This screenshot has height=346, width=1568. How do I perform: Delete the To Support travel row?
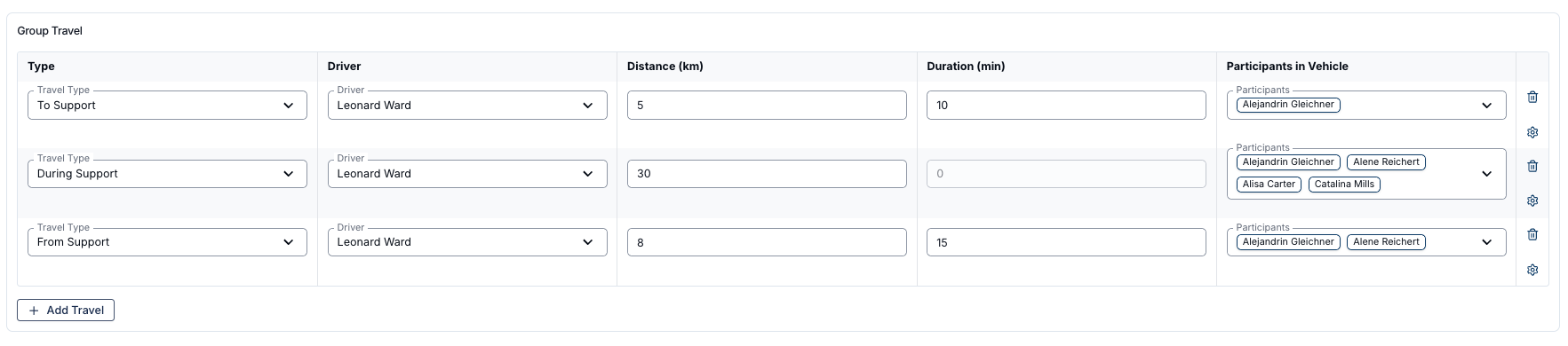tap(1532, 98)
